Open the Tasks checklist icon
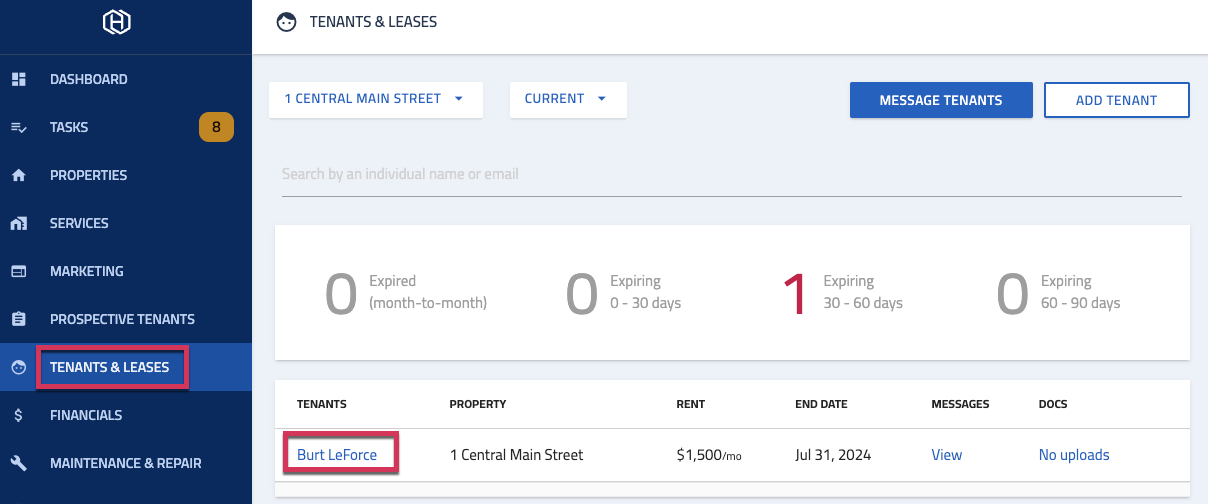The image size is (1208, 504). pos(18,127)
